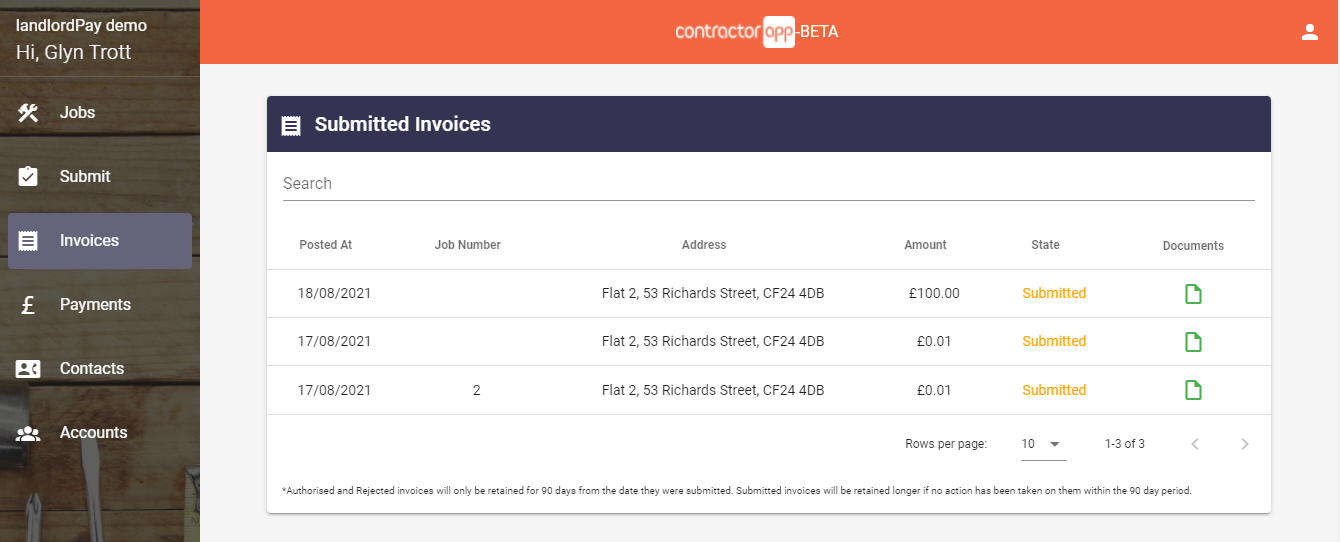Click the Contacts card icon
Screen dimensions: 1340x542
click(x=28, y=369)
